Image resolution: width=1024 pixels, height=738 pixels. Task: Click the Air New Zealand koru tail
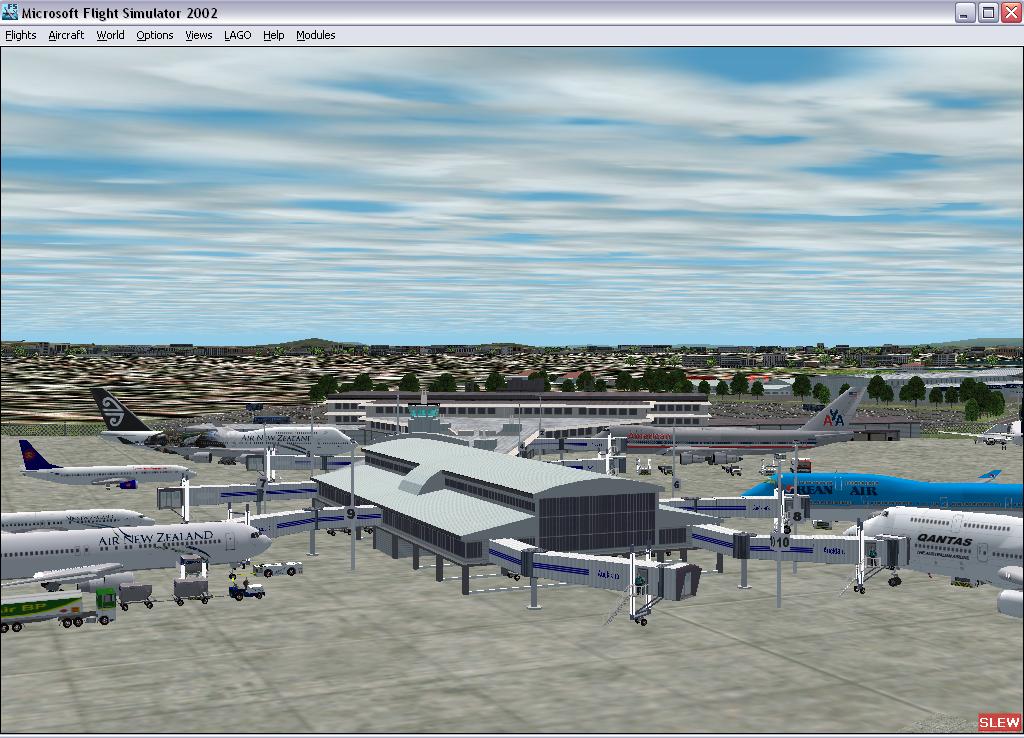118,409
